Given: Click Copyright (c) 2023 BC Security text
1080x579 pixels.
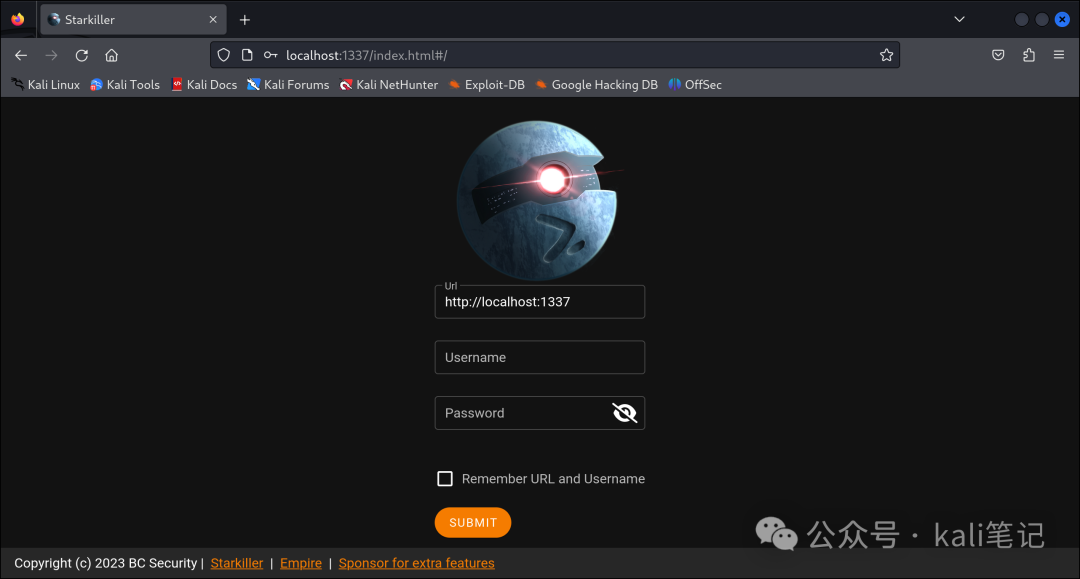Looking at the screenshot, I should (105, 563).
